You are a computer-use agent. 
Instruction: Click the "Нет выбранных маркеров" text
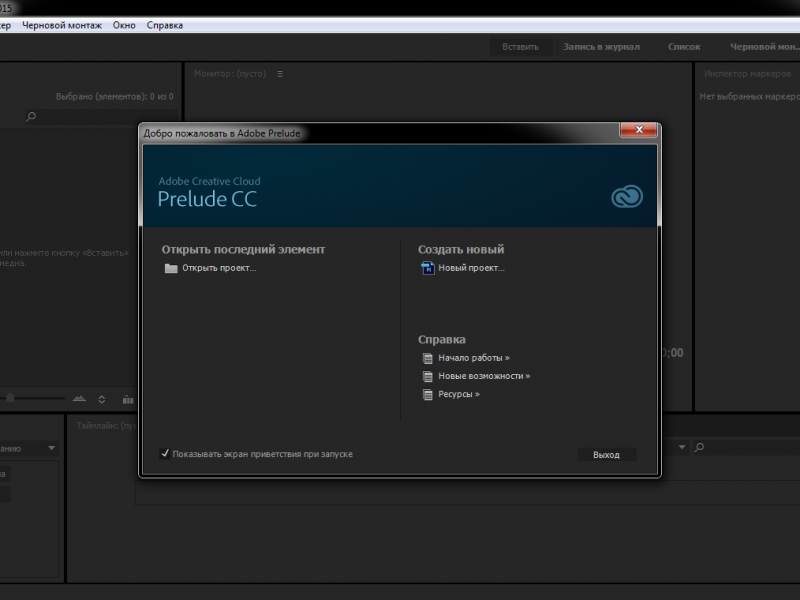point(749,96)
